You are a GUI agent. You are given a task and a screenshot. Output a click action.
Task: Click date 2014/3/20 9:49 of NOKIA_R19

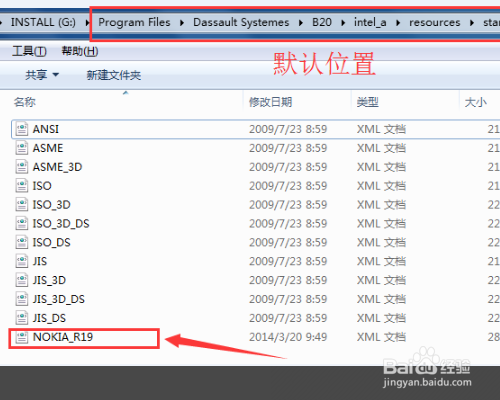pyautogui.click(x=288, y=337)
